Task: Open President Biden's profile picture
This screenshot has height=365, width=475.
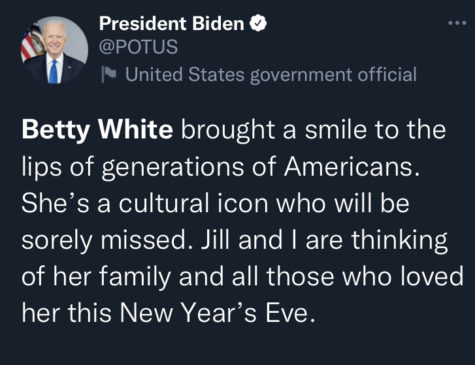Action: click(55, 49)
